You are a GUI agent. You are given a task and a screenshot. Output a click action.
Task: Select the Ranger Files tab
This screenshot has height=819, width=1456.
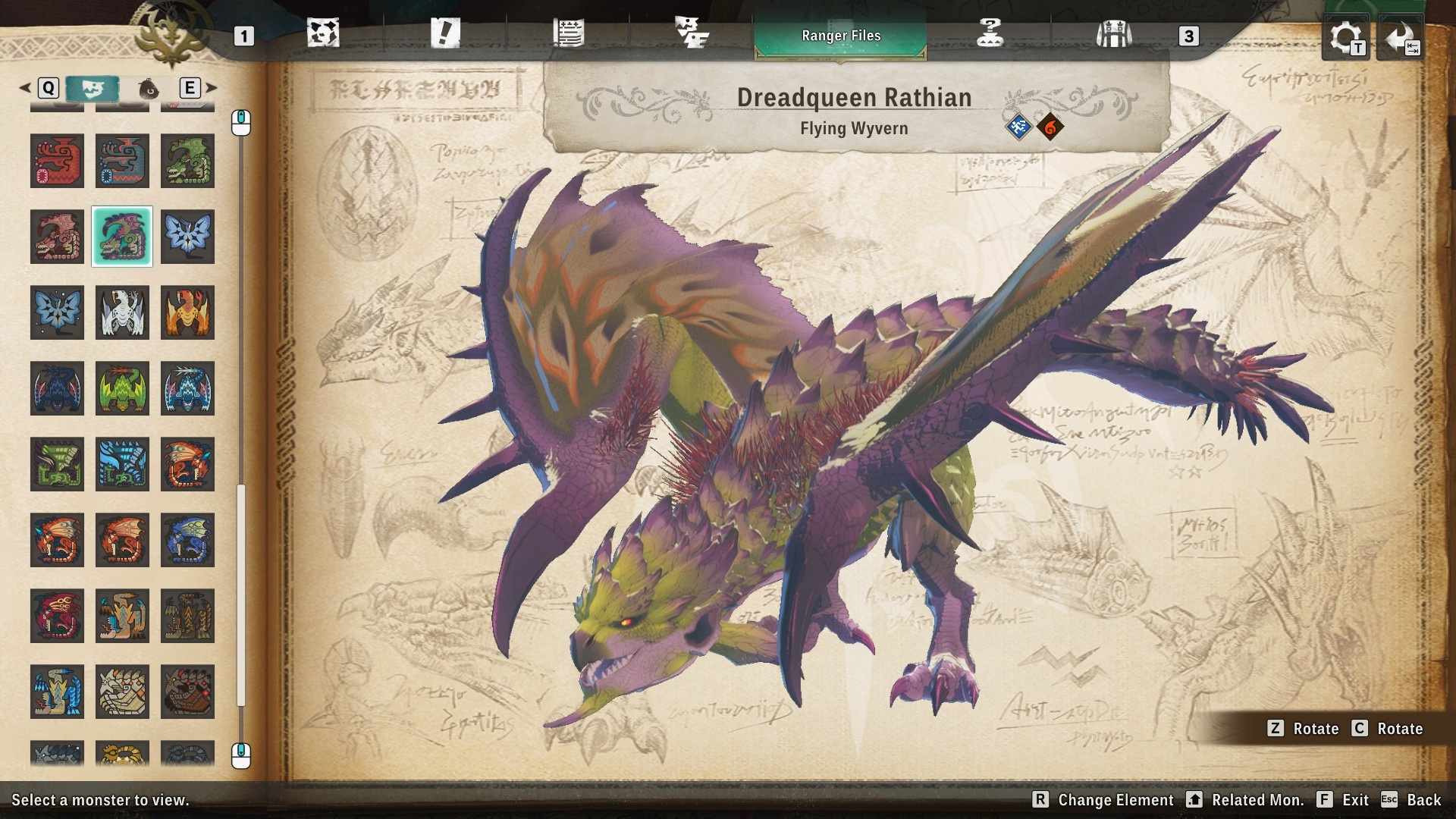(840, 35)
